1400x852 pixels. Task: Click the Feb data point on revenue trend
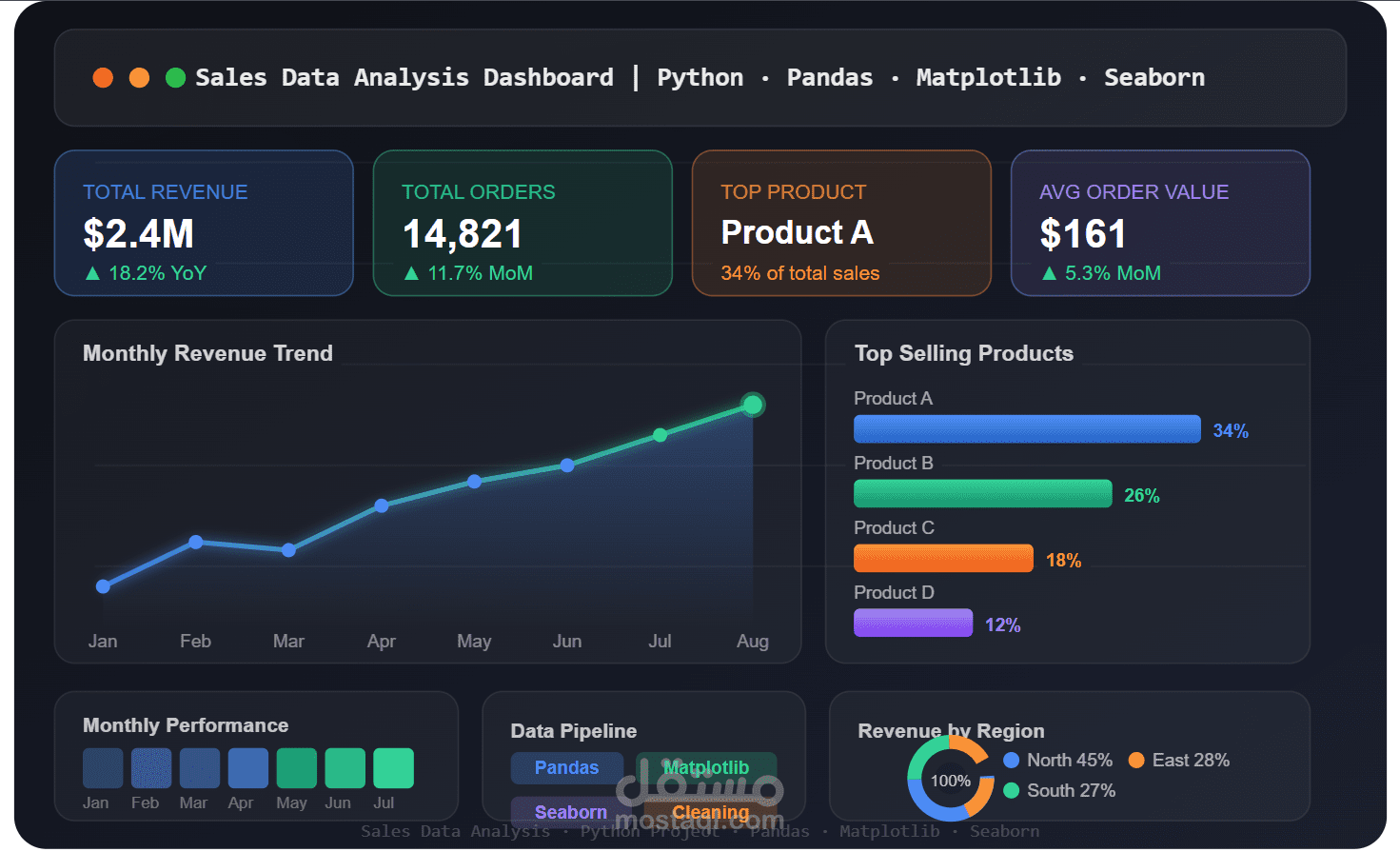point(195,542)
